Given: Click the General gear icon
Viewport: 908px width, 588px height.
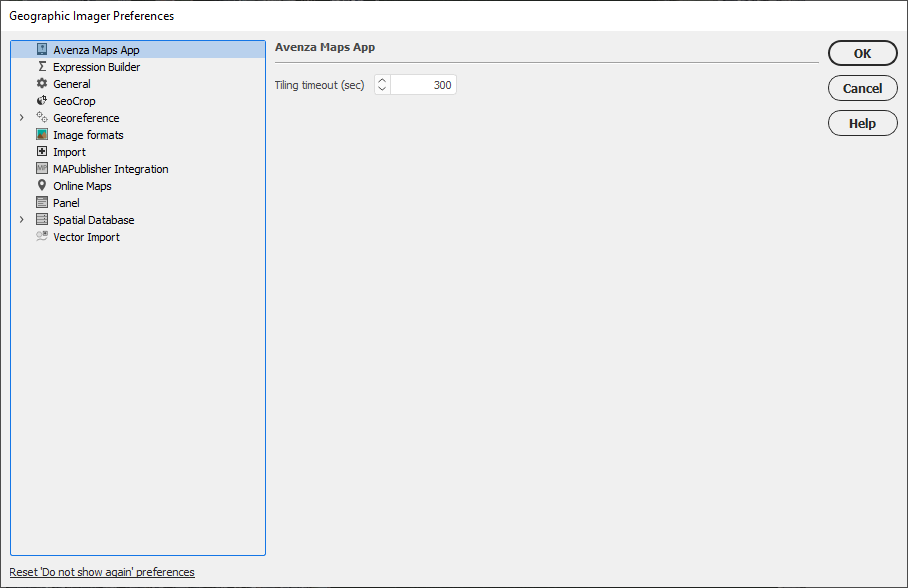Looking at the screenshot, I should (42, 83).
